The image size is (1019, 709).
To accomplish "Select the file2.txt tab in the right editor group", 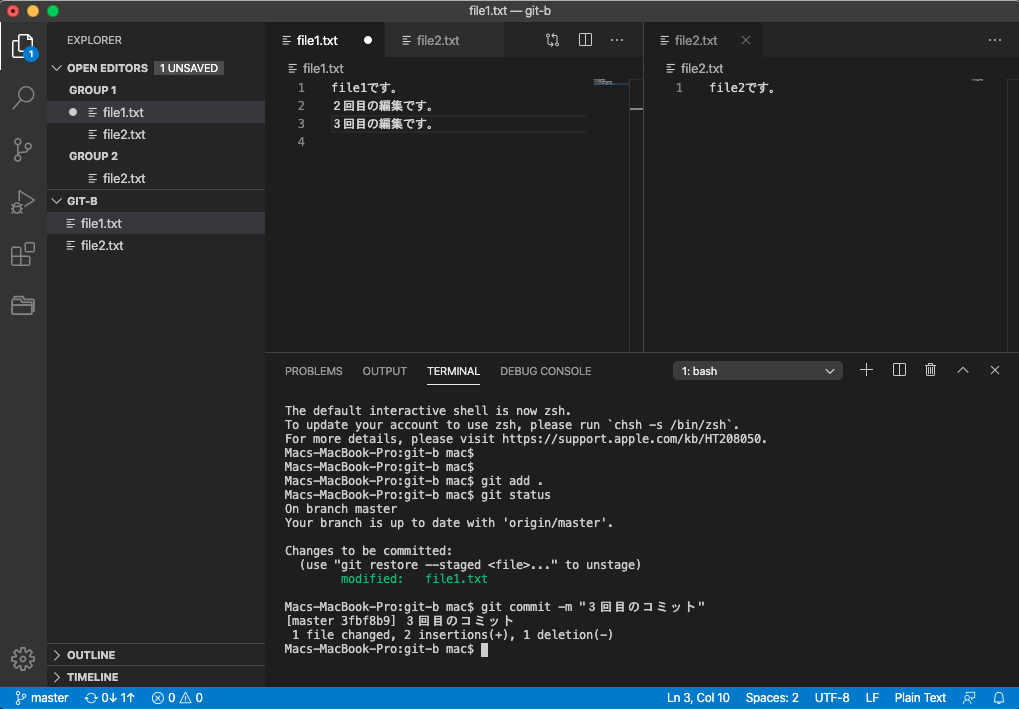I will 705,40.
